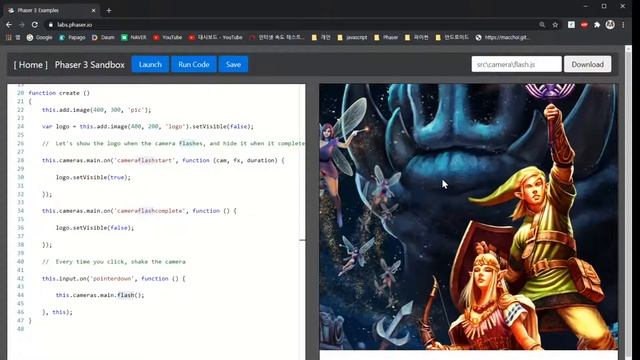640x360 pixels.
Task: Click the 'var logo' declaration line
Action: coord(148,127)
